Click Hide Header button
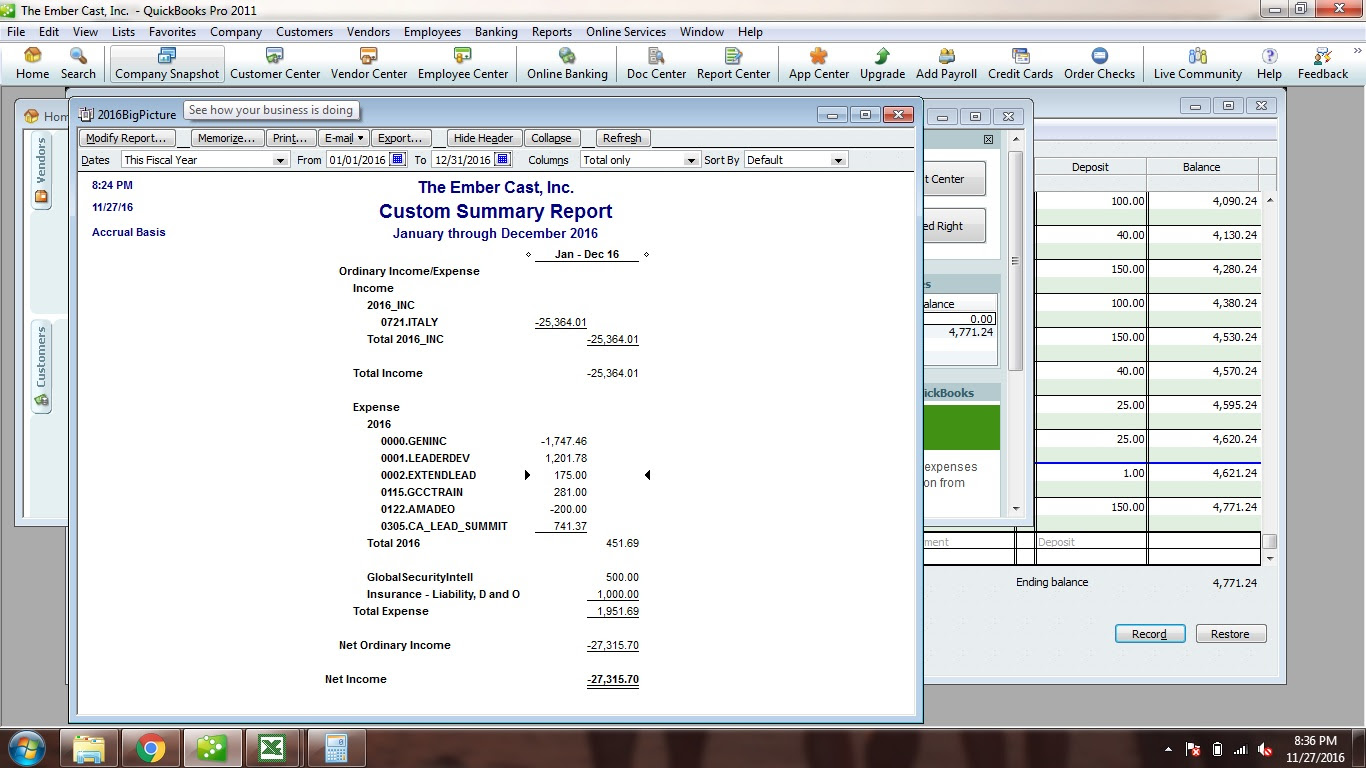Screen dimensions: 1366x768 483,138
